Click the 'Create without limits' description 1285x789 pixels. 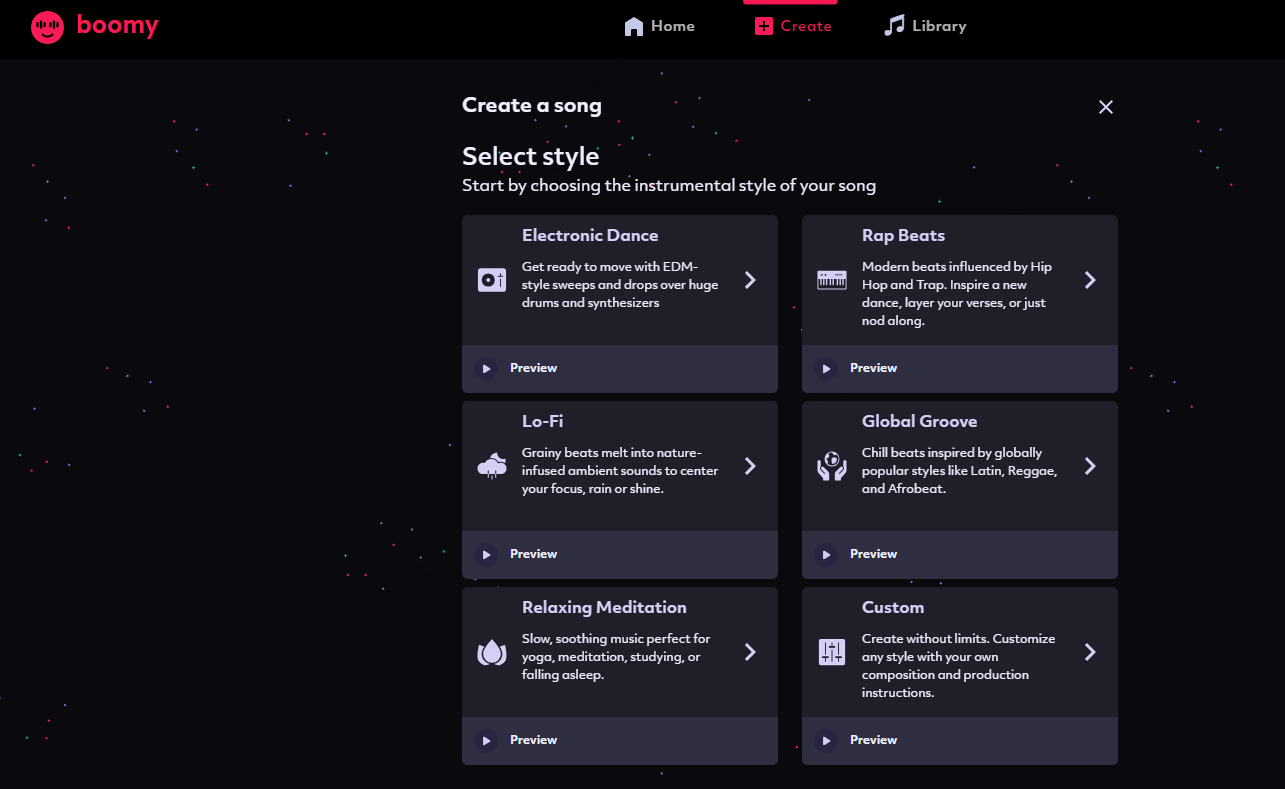pos(958,666)
